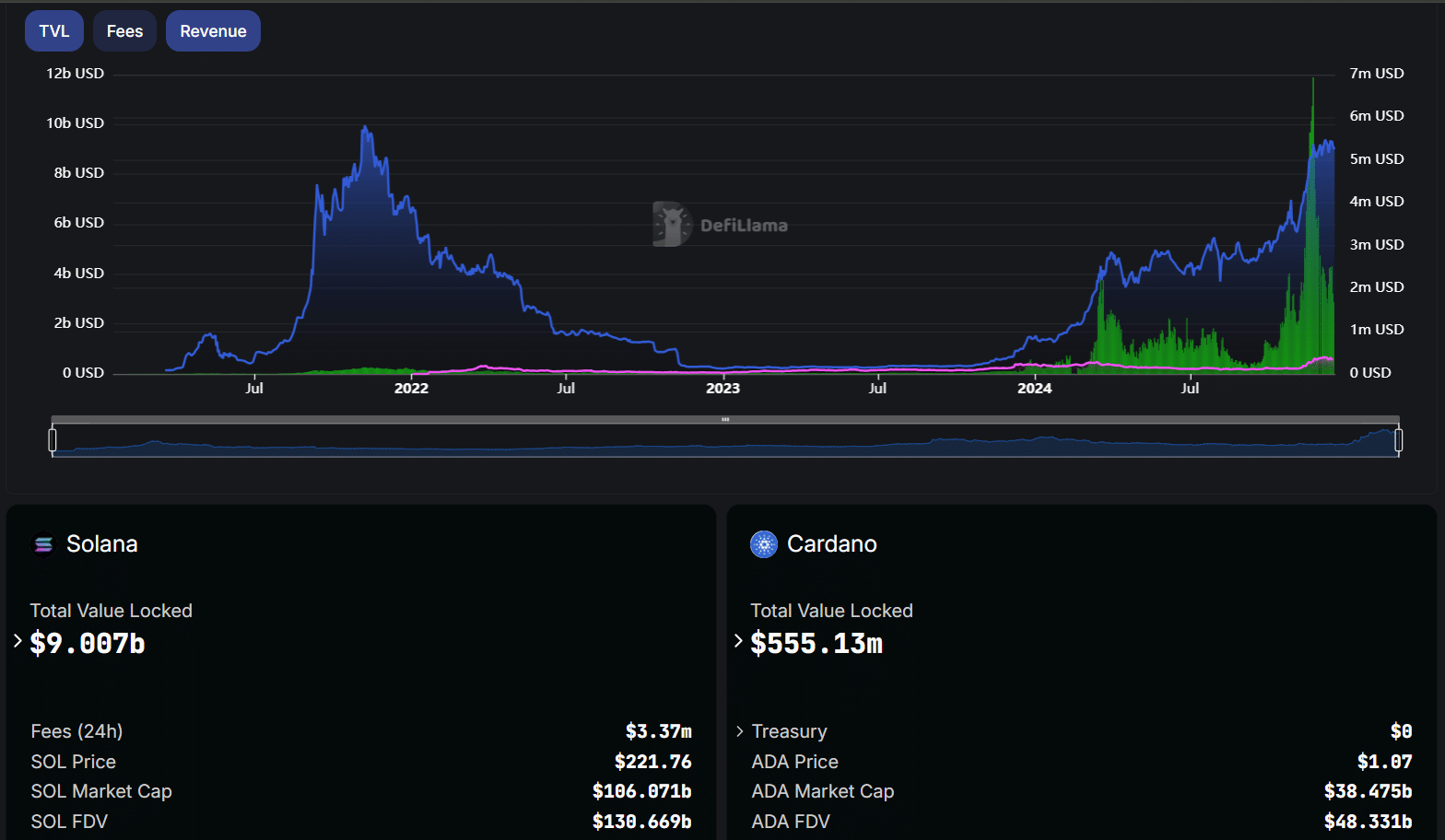
Task: Click the 2023 x-axis label
Action: [722, 389]
